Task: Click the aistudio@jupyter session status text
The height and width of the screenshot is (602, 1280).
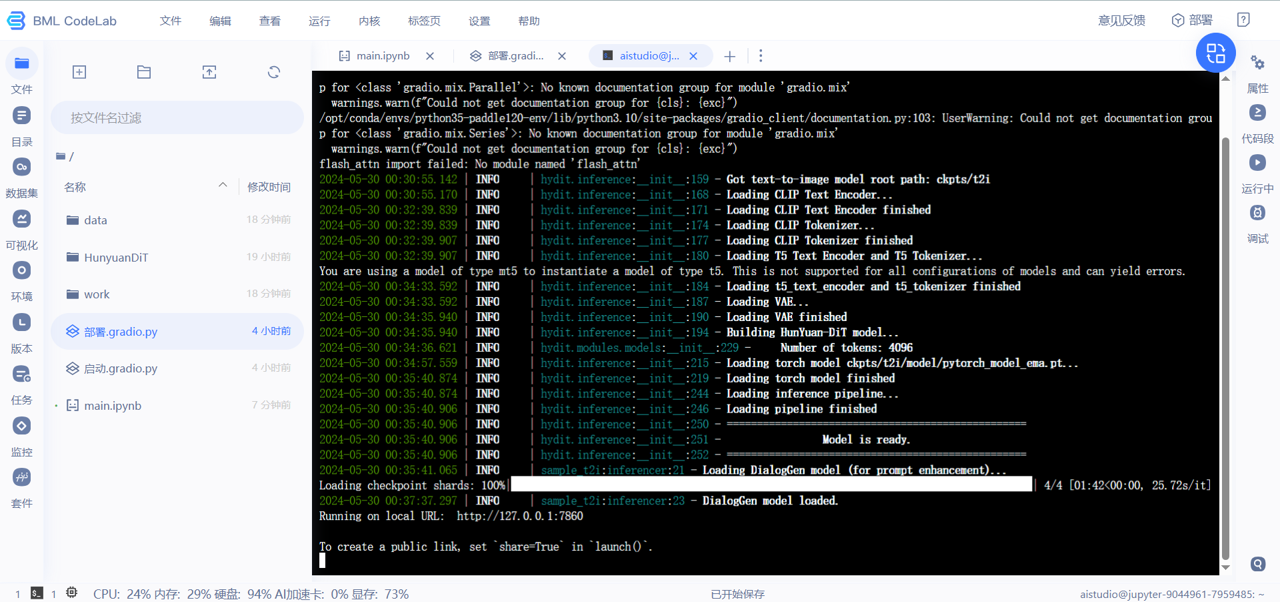Action: point(1172,594)
